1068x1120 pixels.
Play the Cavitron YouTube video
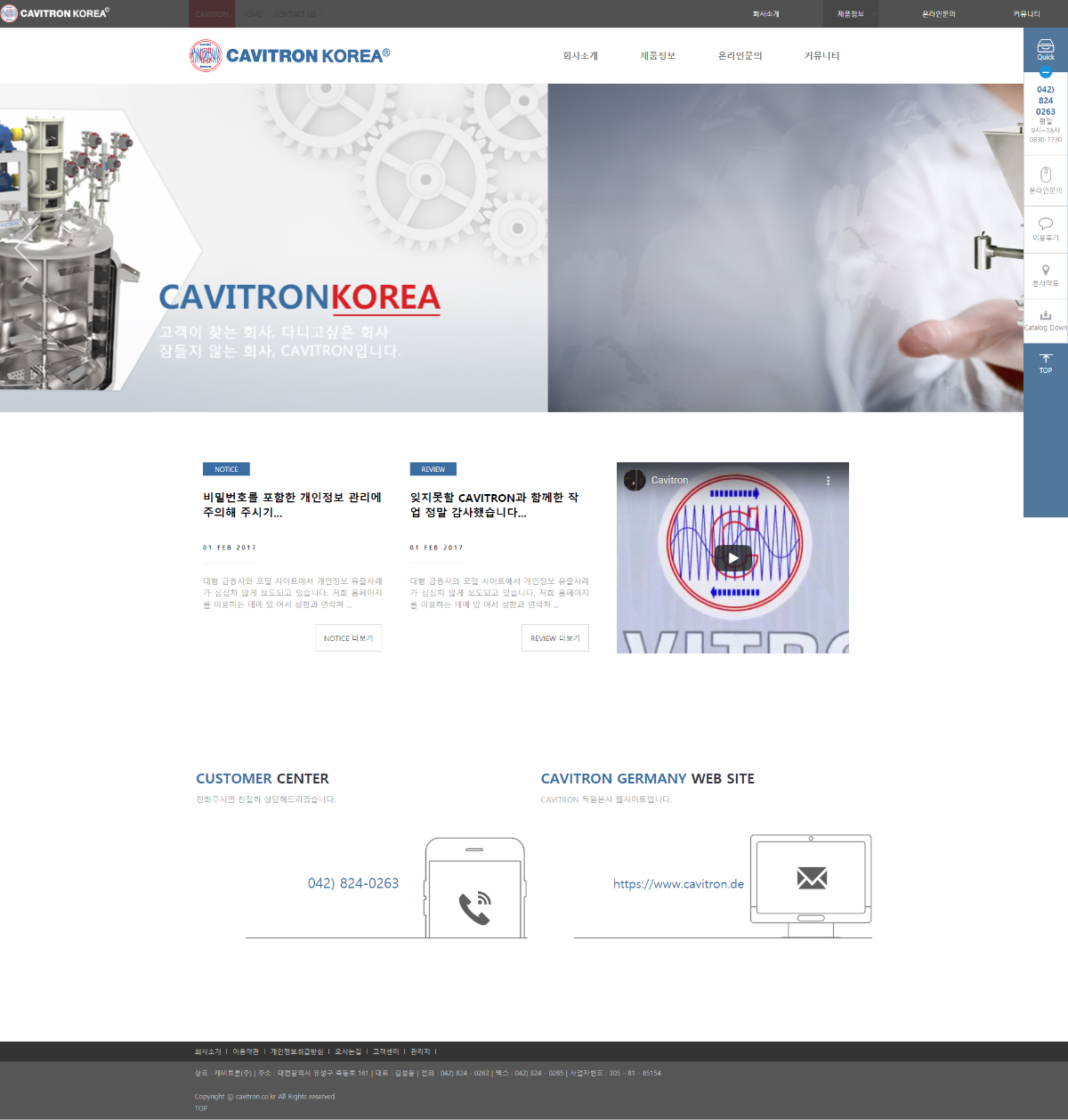732,558
